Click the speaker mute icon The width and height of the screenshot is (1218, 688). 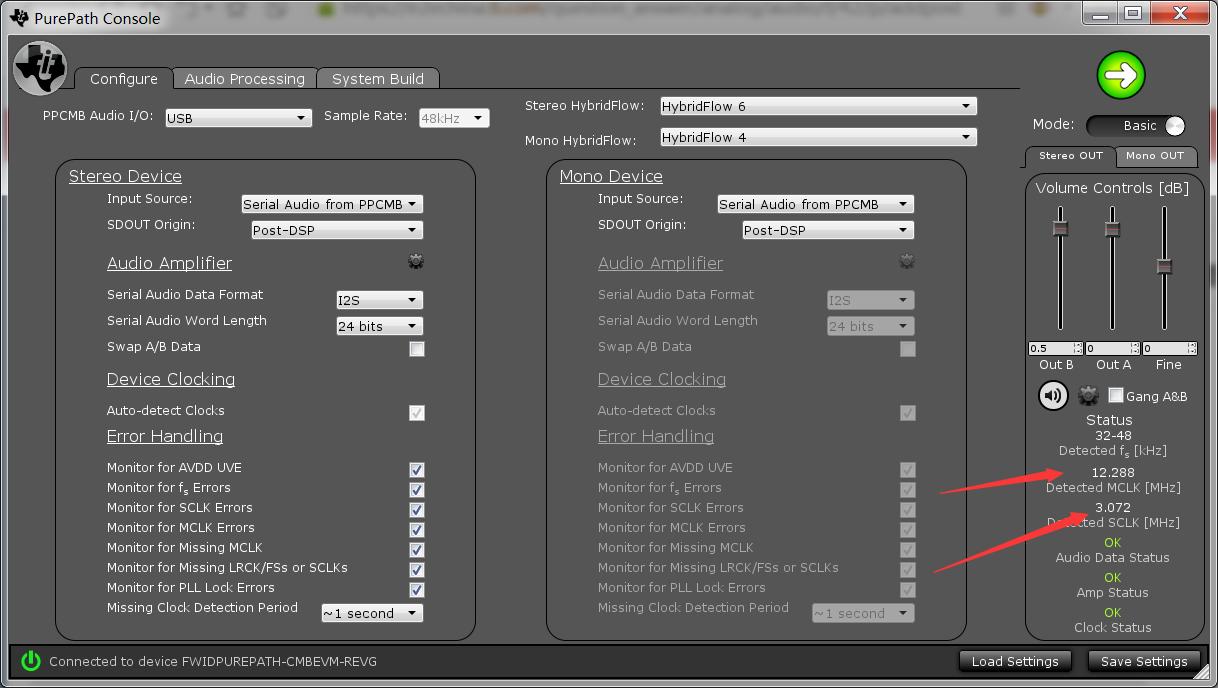click(x=1053, y=396)
